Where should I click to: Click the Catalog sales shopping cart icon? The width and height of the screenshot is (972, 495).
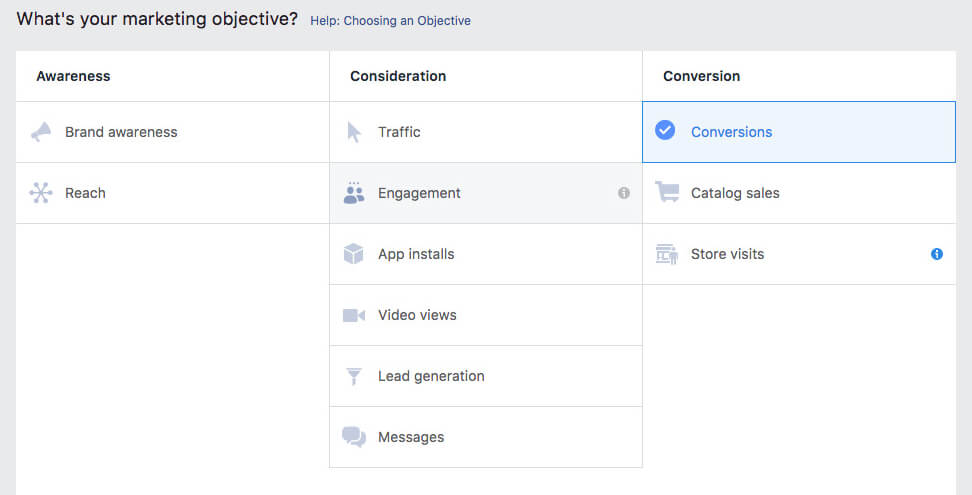[667, 192]
